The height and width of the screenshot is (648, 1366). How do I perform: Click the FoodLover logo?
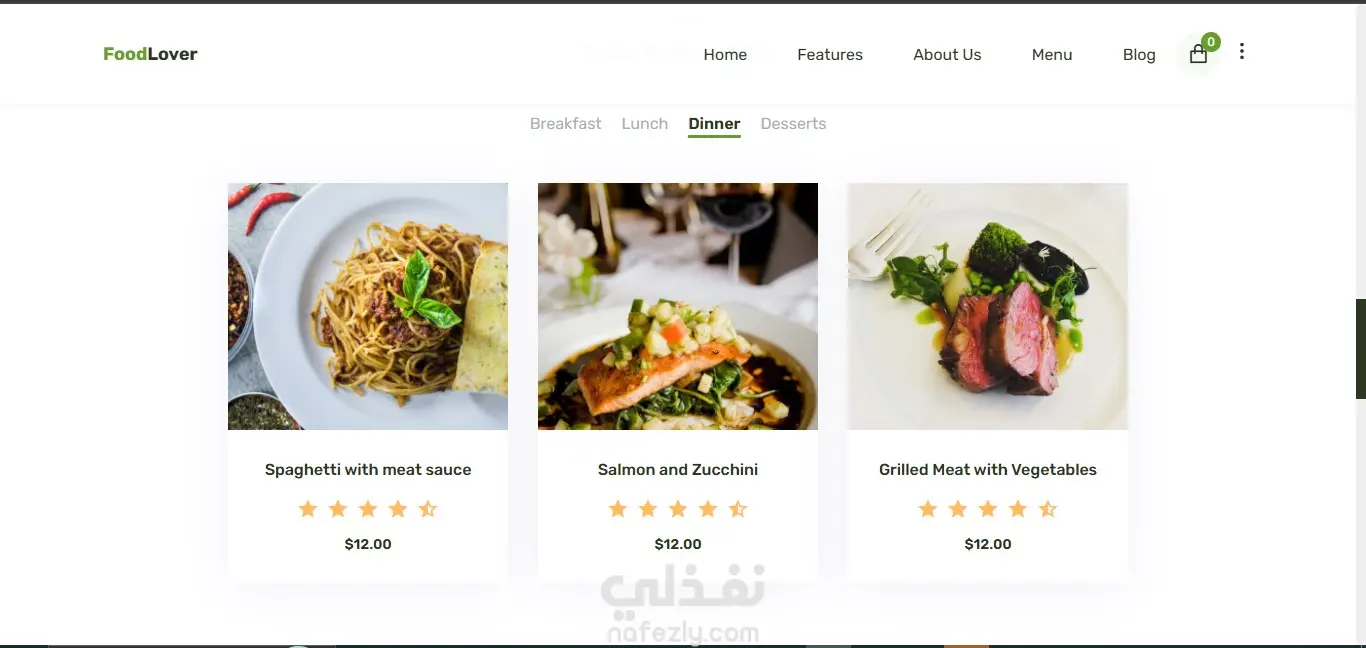coord(150,54)
